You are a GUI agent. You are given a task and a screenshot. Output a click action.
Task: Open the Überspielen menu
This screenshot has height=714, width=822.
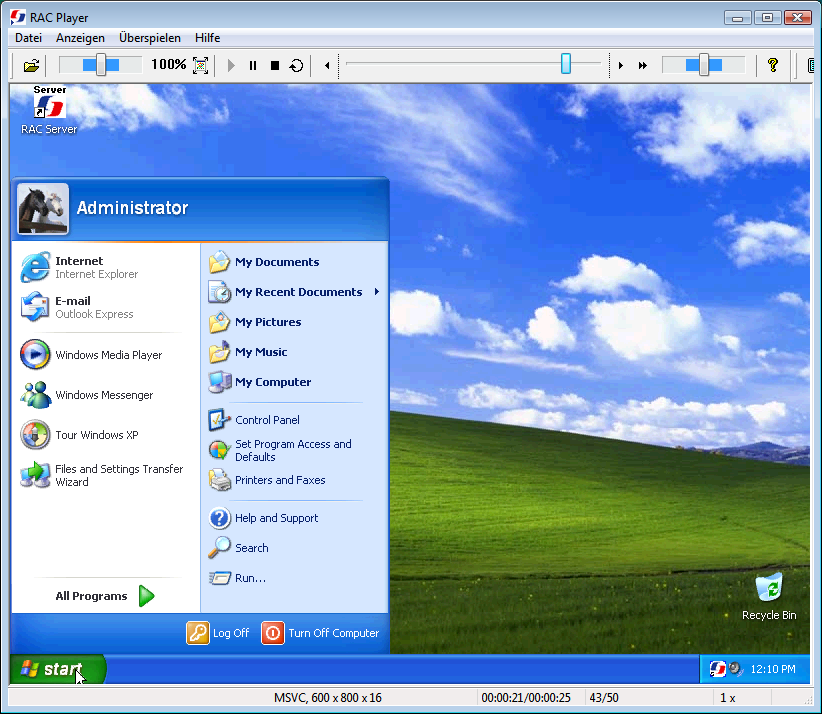pyautogui.click(x=150, y=38)
